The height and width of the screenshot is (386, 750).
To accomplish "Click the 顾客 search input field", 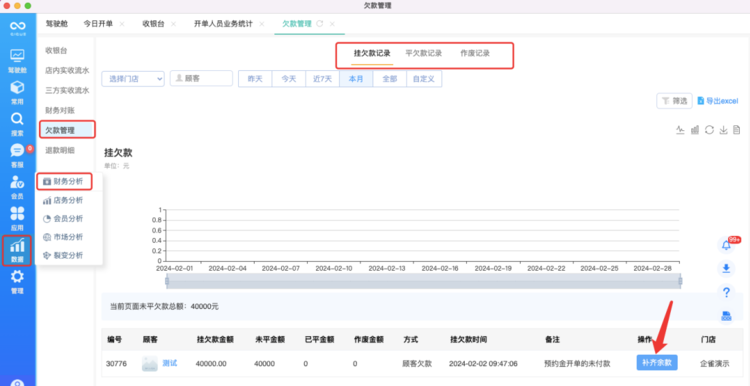I will coord(201,78).
